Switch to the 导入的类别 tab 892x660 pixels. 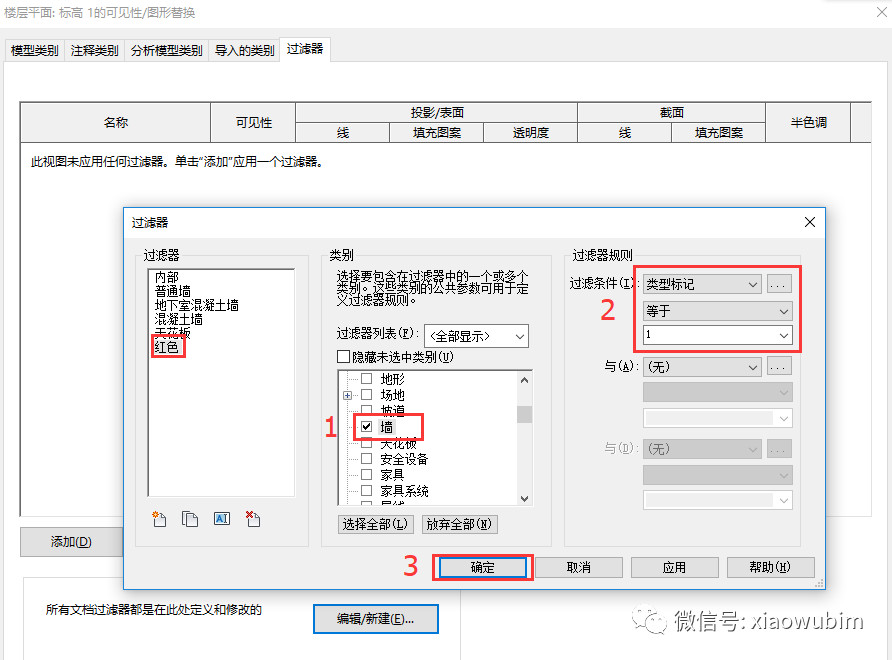(x=245, y=51)
